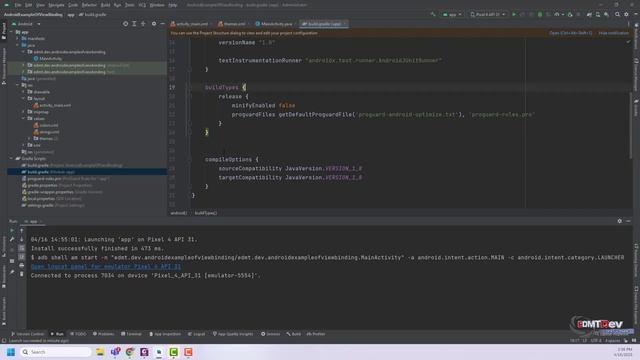This screenshot has width=640, height=360.
Task: Open Pixel 4 API 31 device dropdown
Action: point(487,14)
